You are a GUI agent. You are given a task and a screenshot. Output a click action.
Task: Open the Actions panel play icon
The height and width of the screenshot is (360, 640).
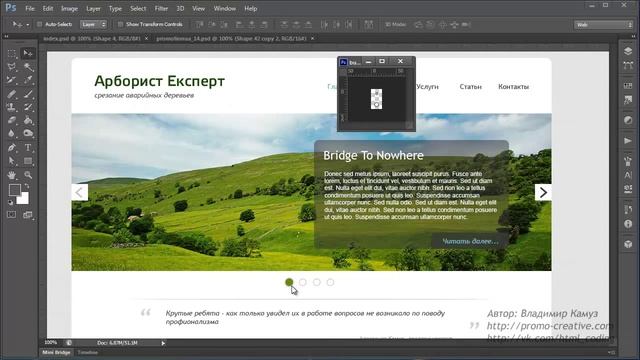[628, 141]
